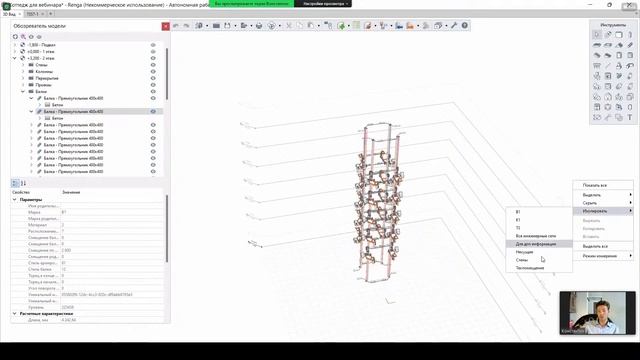This screenshot has height=360, width=640.
Task: Click the presenter webcam thumbnail
Action: tap(597, 313)
